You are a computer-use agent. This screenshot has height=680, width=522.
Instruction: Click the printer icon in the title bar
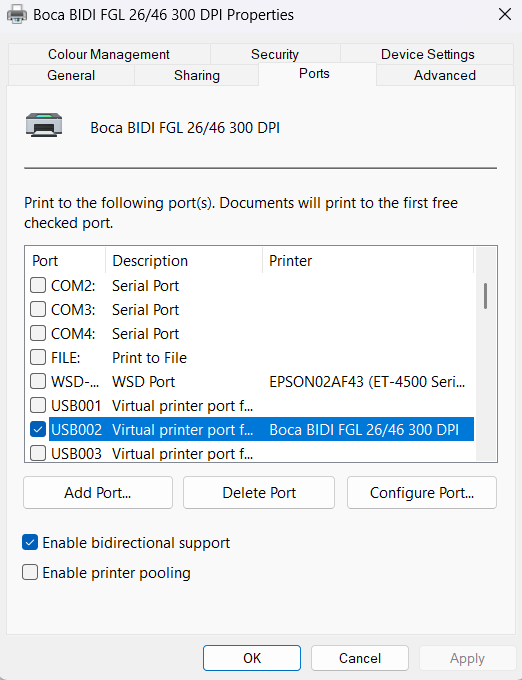coord(17,15)
